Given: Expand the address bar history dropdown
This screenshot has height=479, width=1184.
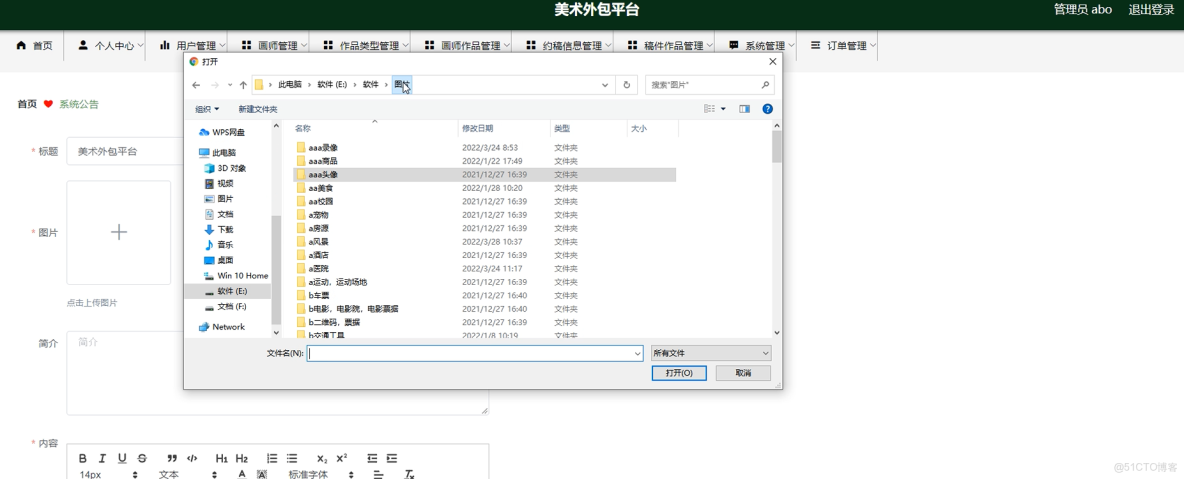Looking at the screenshot, I should point(605,85).
